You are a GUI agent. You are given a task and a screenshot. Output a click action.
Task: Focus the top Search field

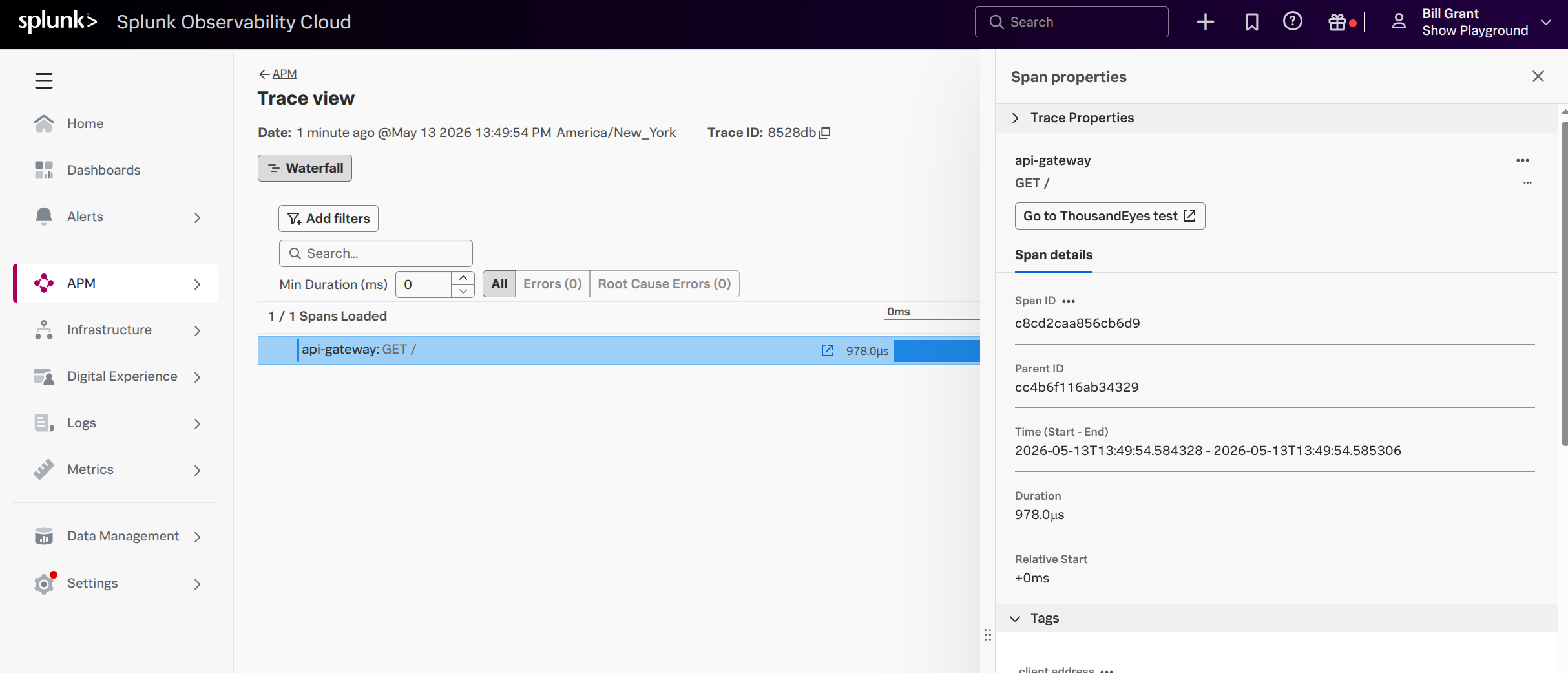click(1072, 22)
